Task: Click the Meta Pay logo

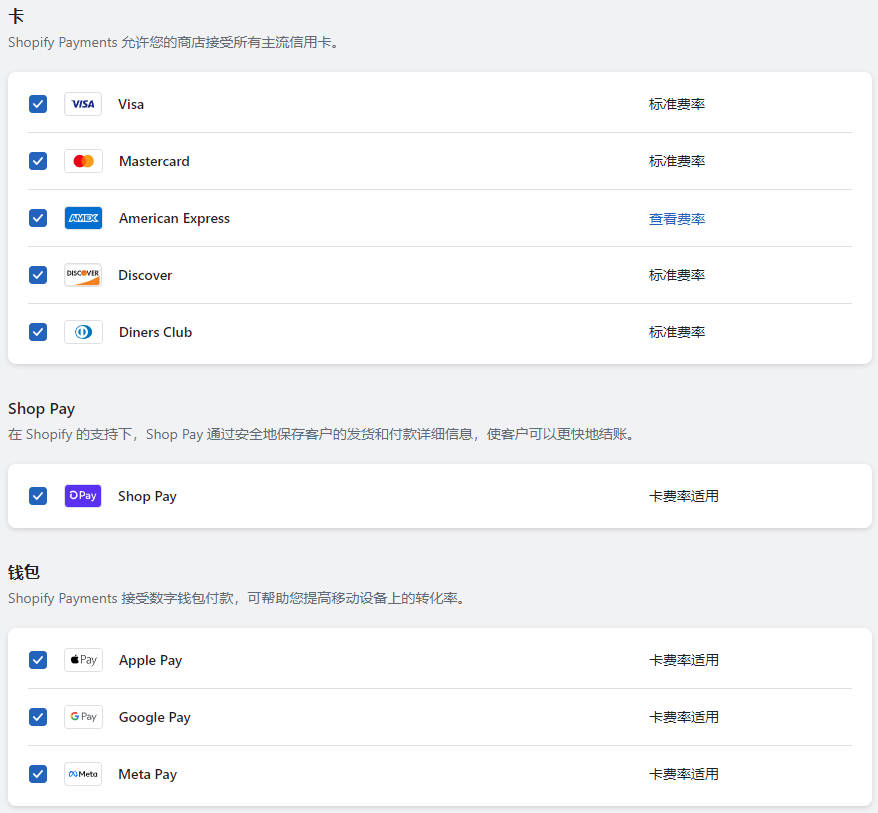Action: (x=82, y=774)
